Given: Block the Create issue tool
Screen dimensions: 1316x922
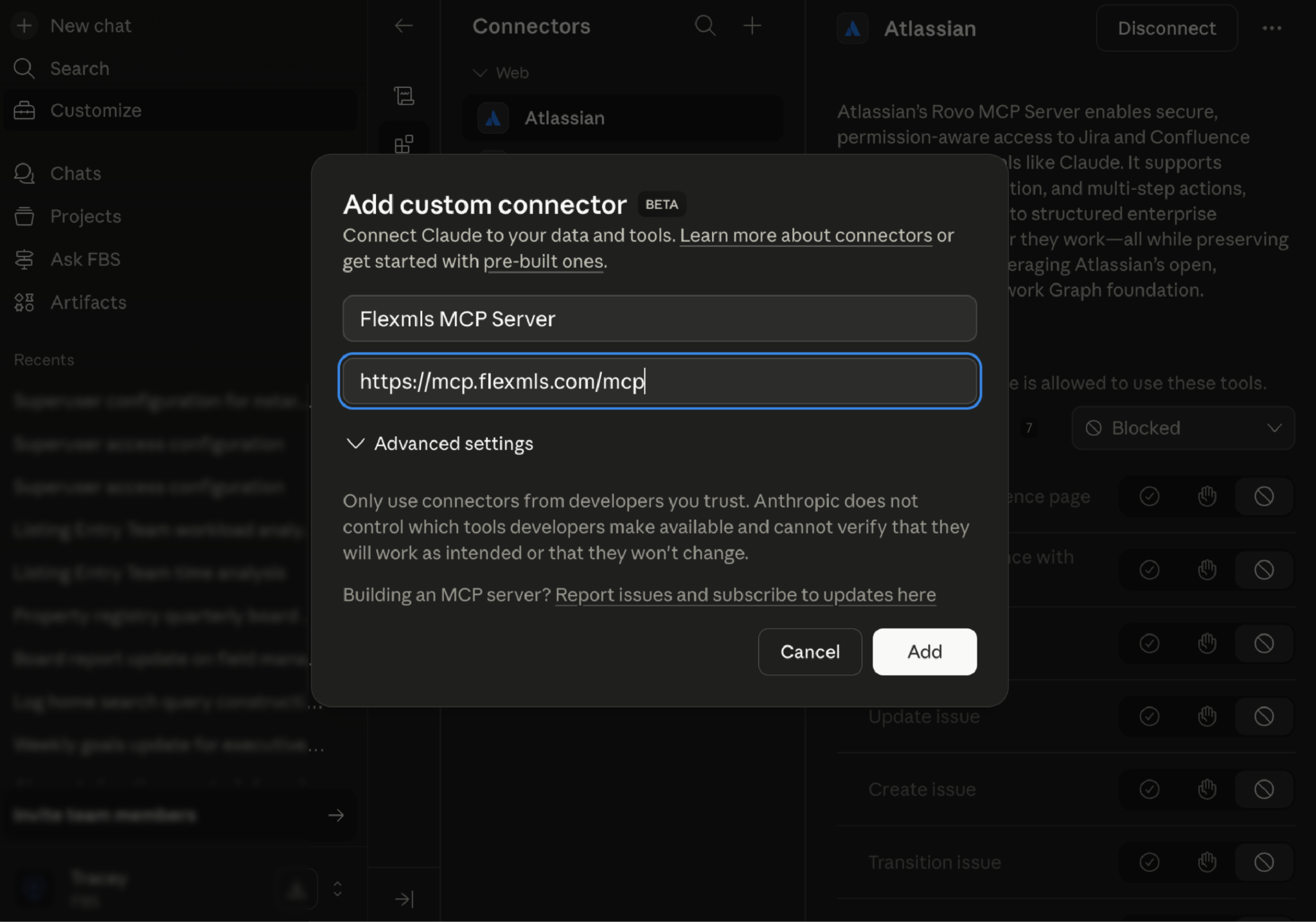Looking at the screenshot, I should [1263, 789].
